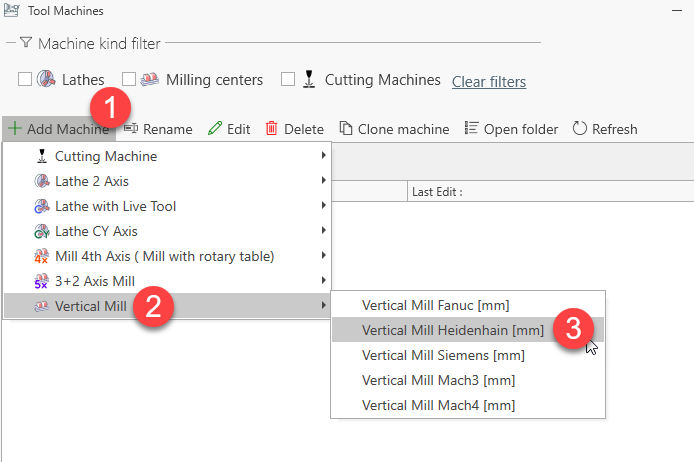Tick the Milling centers filter checkbox

pos(129,80)
